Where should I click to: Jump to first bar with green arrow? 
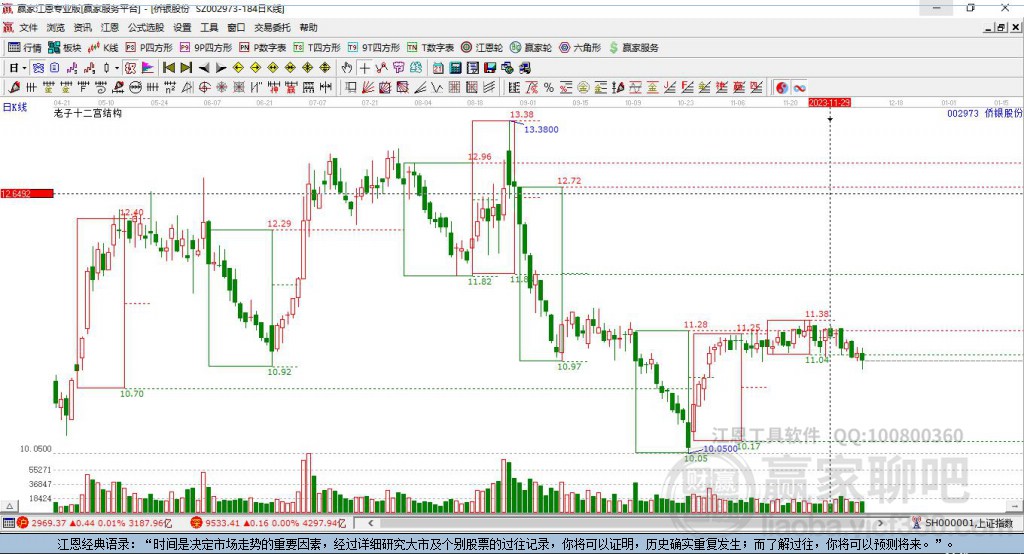169,68
